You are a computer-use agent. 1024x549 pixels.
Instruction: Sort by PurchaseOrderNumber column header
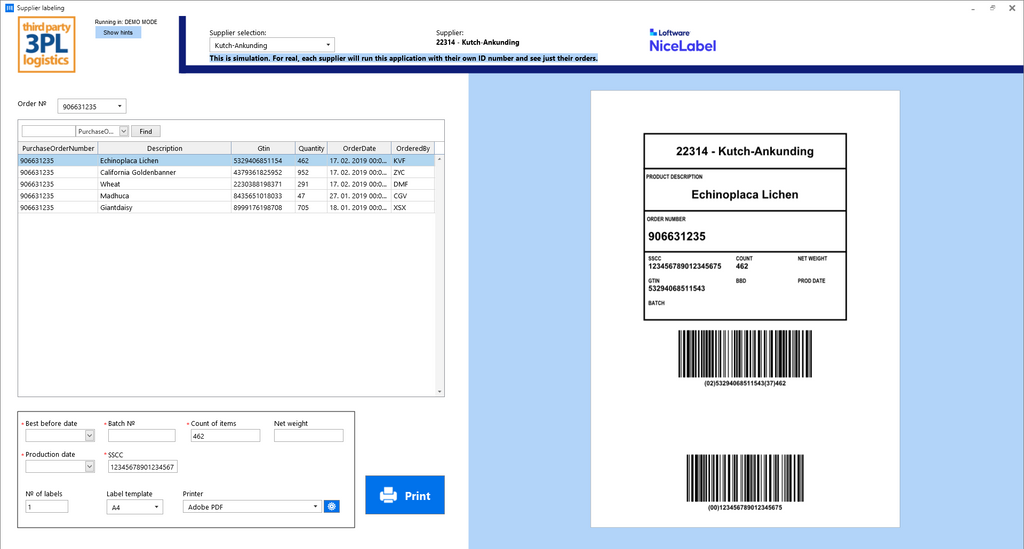[58, 148]
